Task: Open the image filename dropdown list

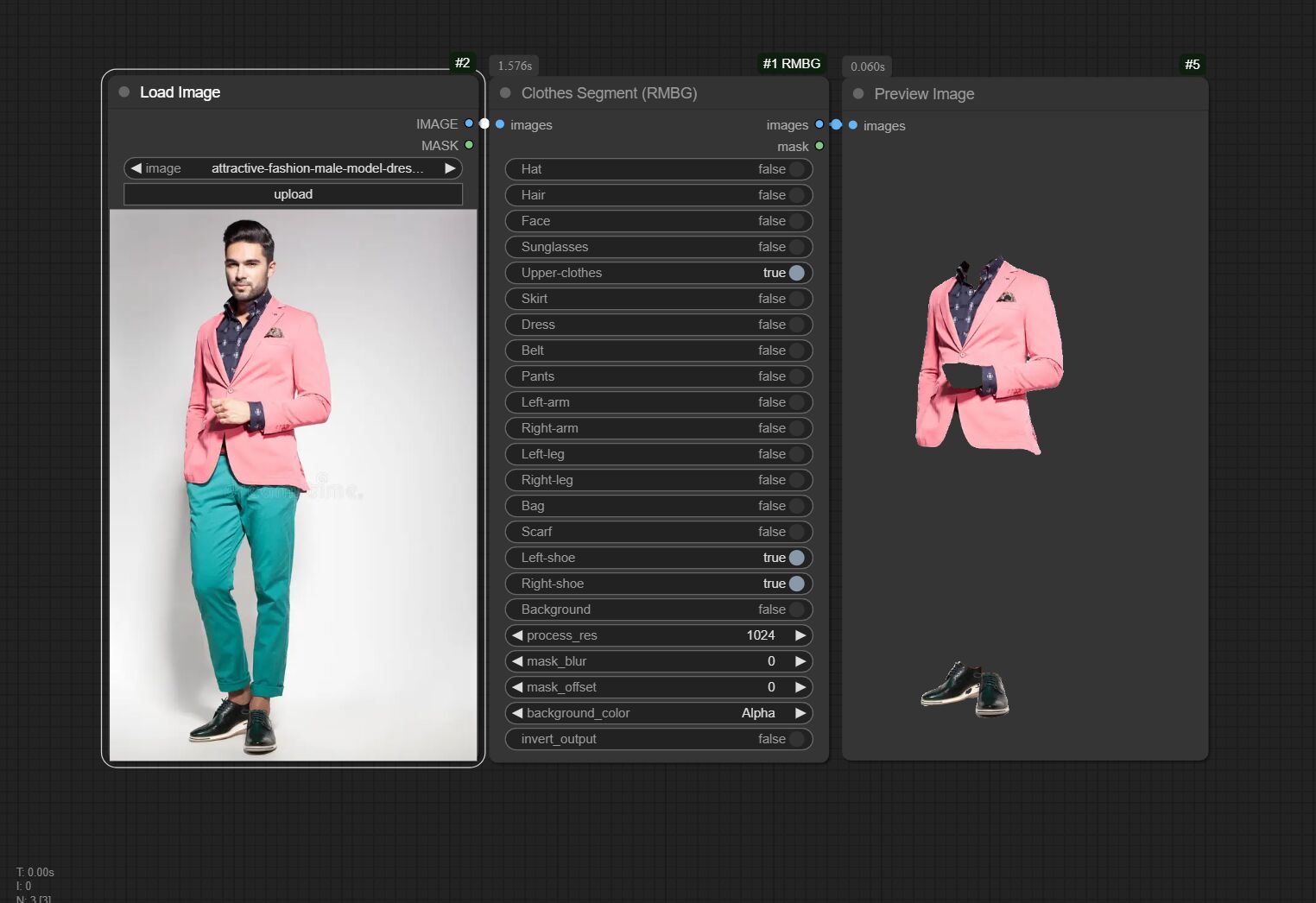Action: click(x=316, y=168)
